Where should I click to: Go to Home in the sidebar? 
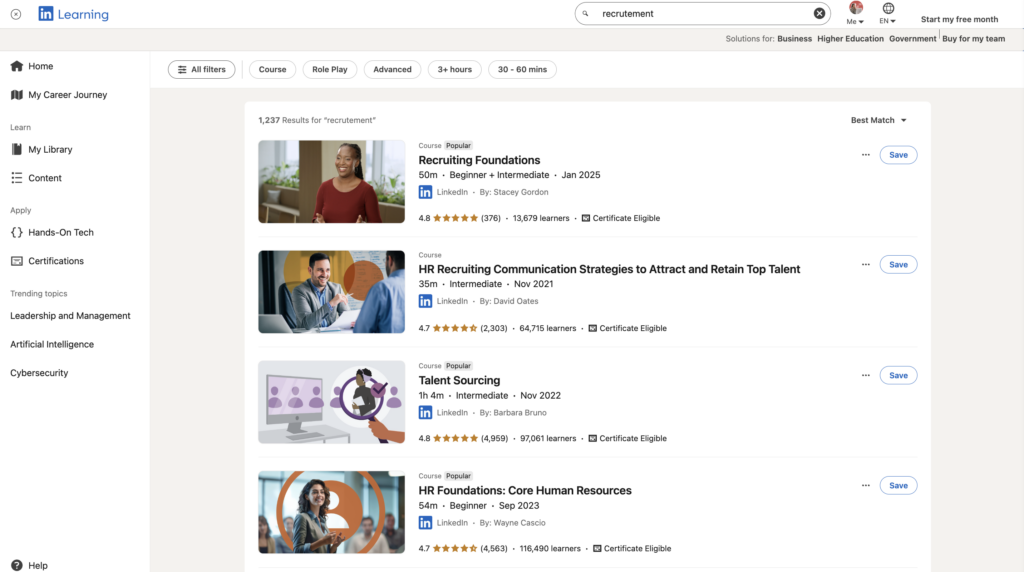coord(40,66)
